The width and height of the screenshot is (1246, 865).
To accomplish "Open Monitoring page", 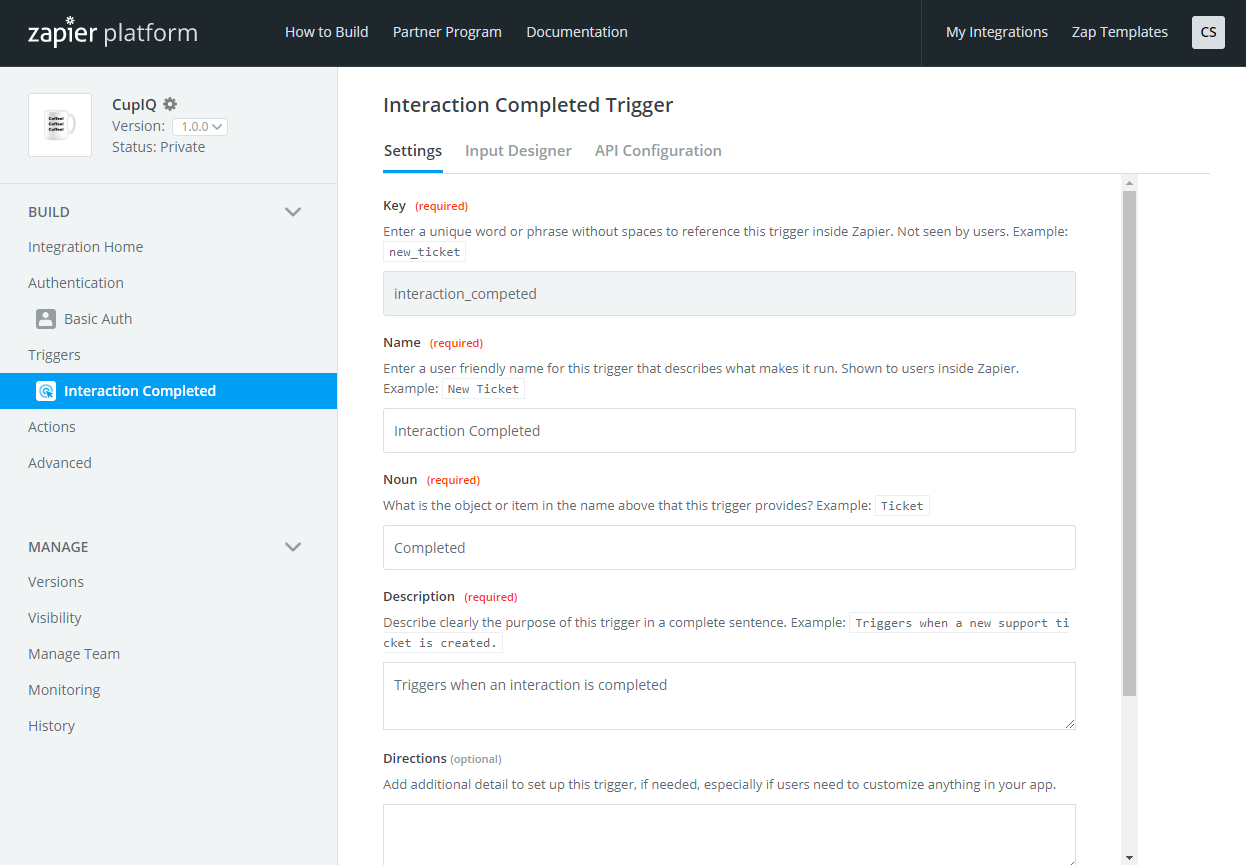I will click(x=64, y=690).
